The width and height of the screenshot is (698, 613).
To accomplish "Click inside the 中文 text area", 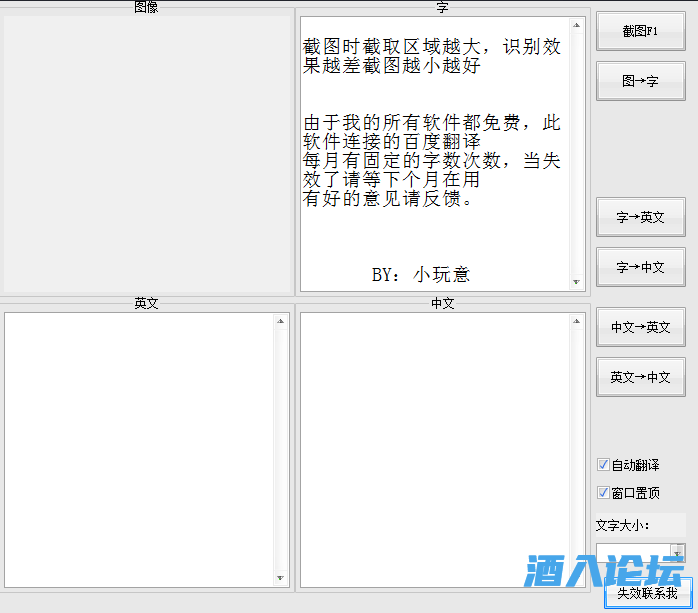I will [435, 450].
